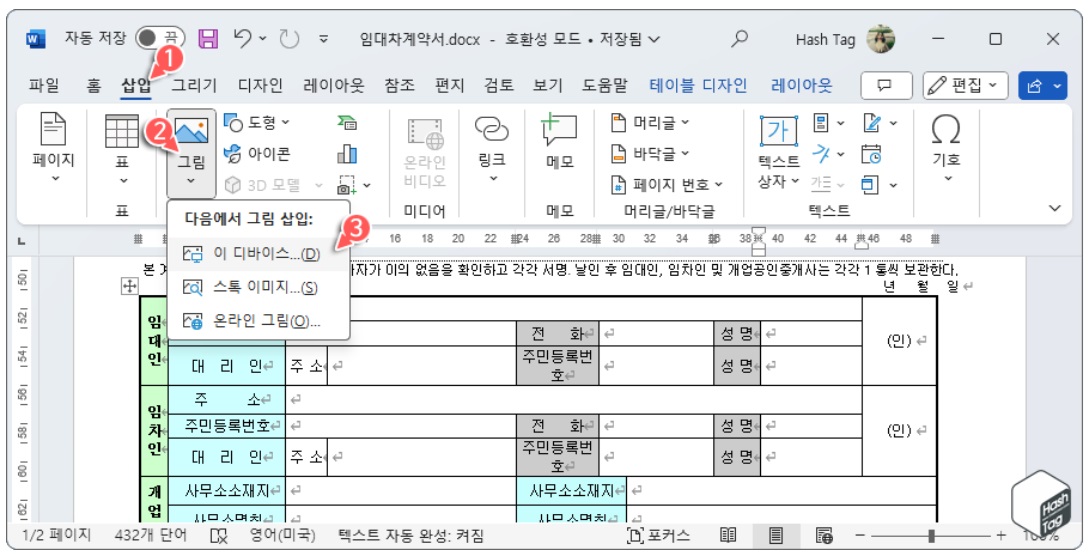This screenshot has width=1088, height=554.
Task: Click the Undo arrow icon
Action: 243,38
